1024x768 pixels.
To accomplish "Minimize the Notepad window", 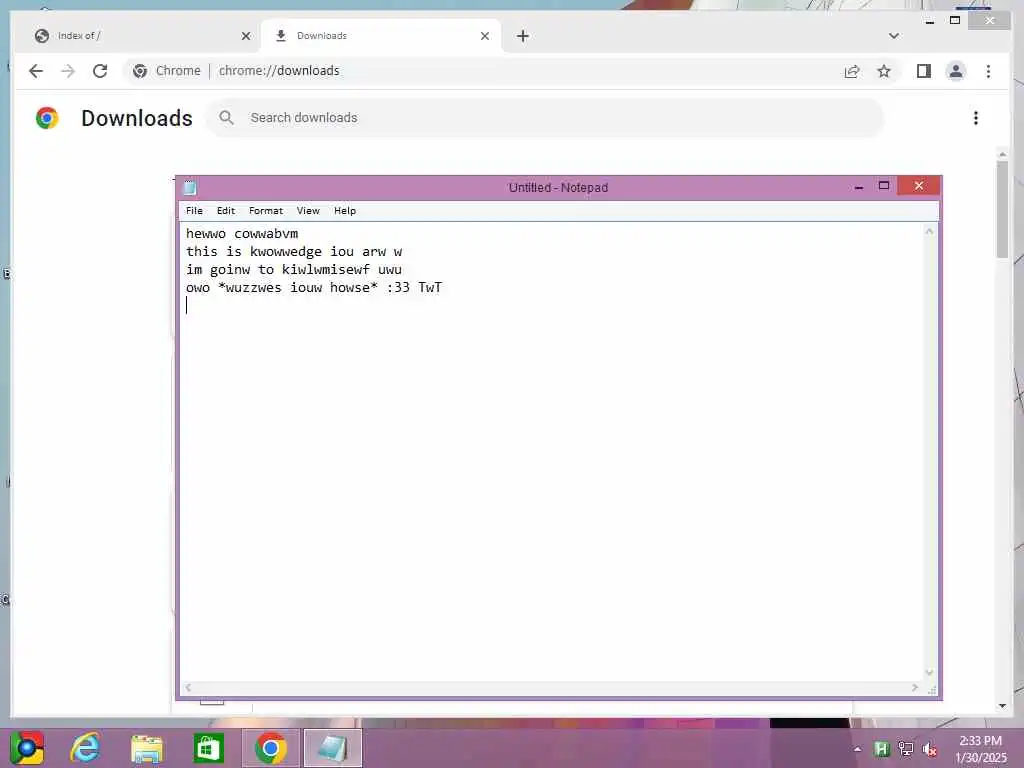I will pos(859,187).
